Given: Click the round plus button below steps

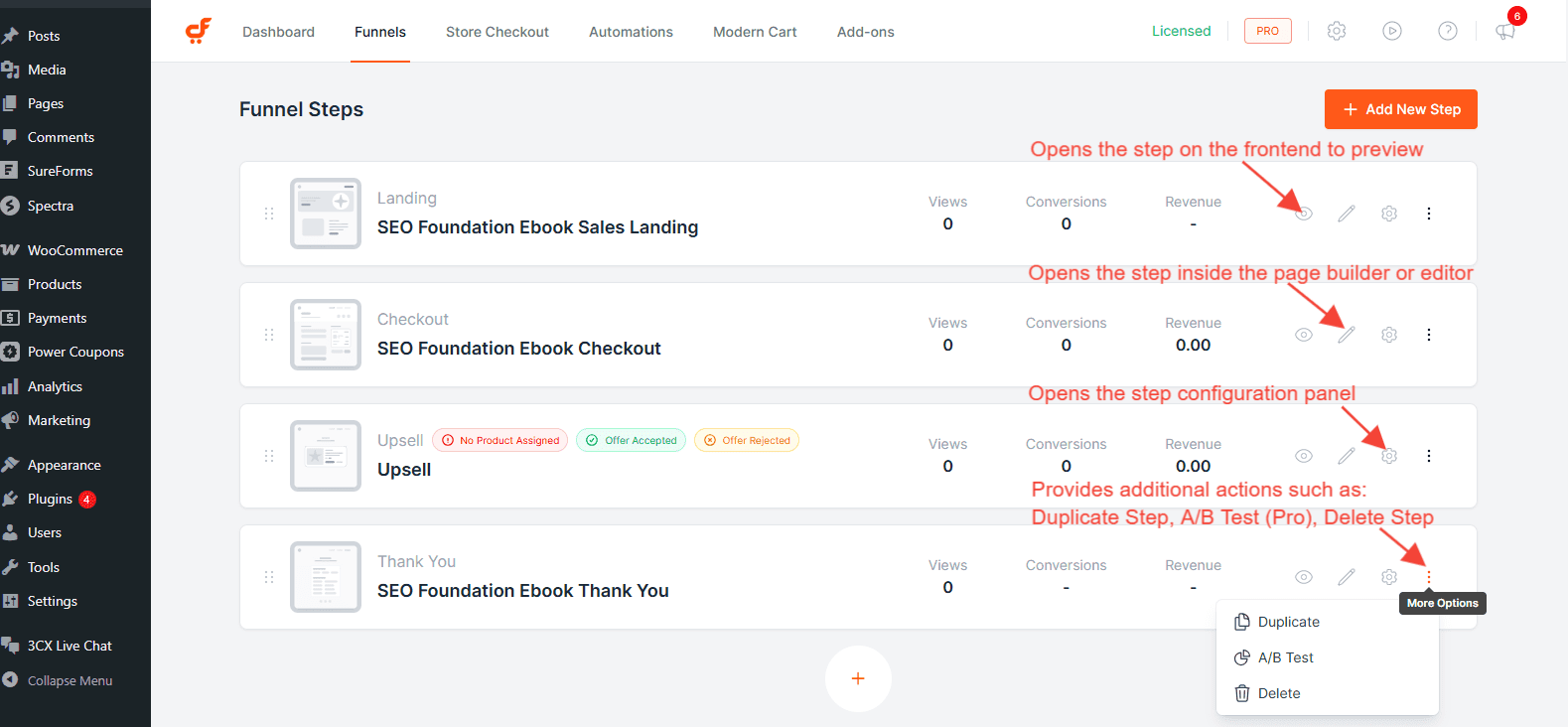Looking at the screenshot, I should pyautogui.click(x=858, y=678).
